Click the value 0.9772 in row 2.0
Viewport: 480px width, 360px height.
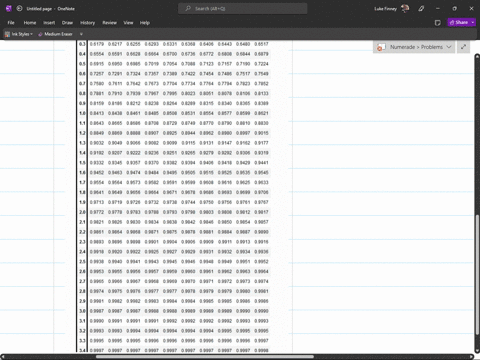pos(97,212)
